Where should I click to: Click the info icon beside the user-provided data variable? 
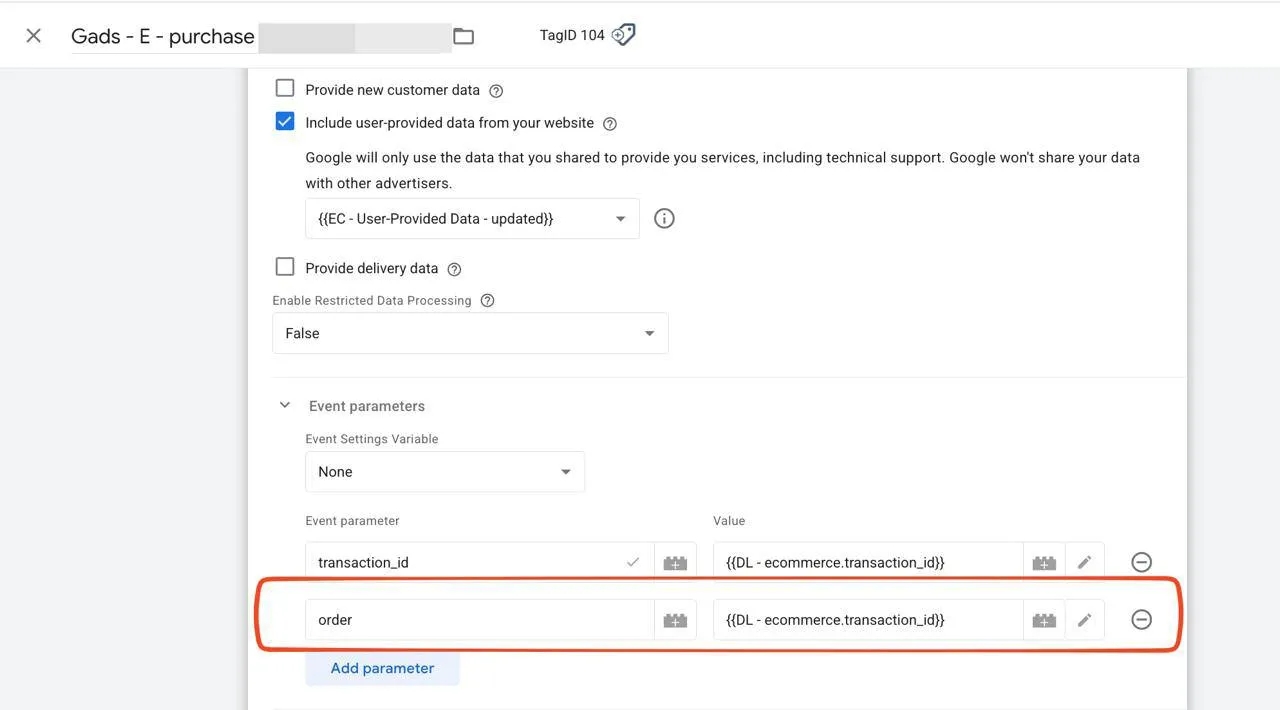click(x=664, y=218)
